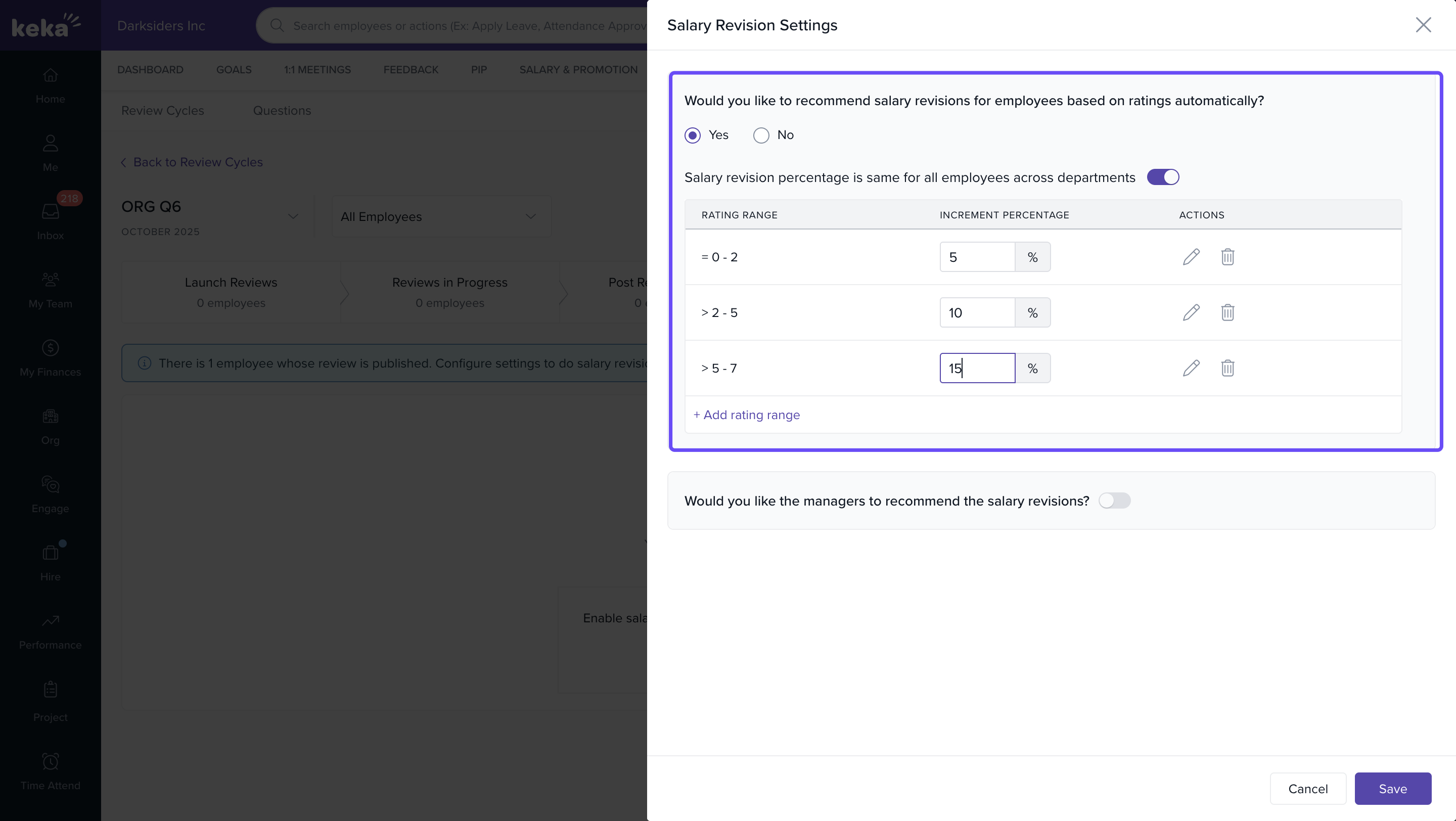Click the 10 percent increment input field
Viewport: 1456px width, 821px height.
coord(977,312)
